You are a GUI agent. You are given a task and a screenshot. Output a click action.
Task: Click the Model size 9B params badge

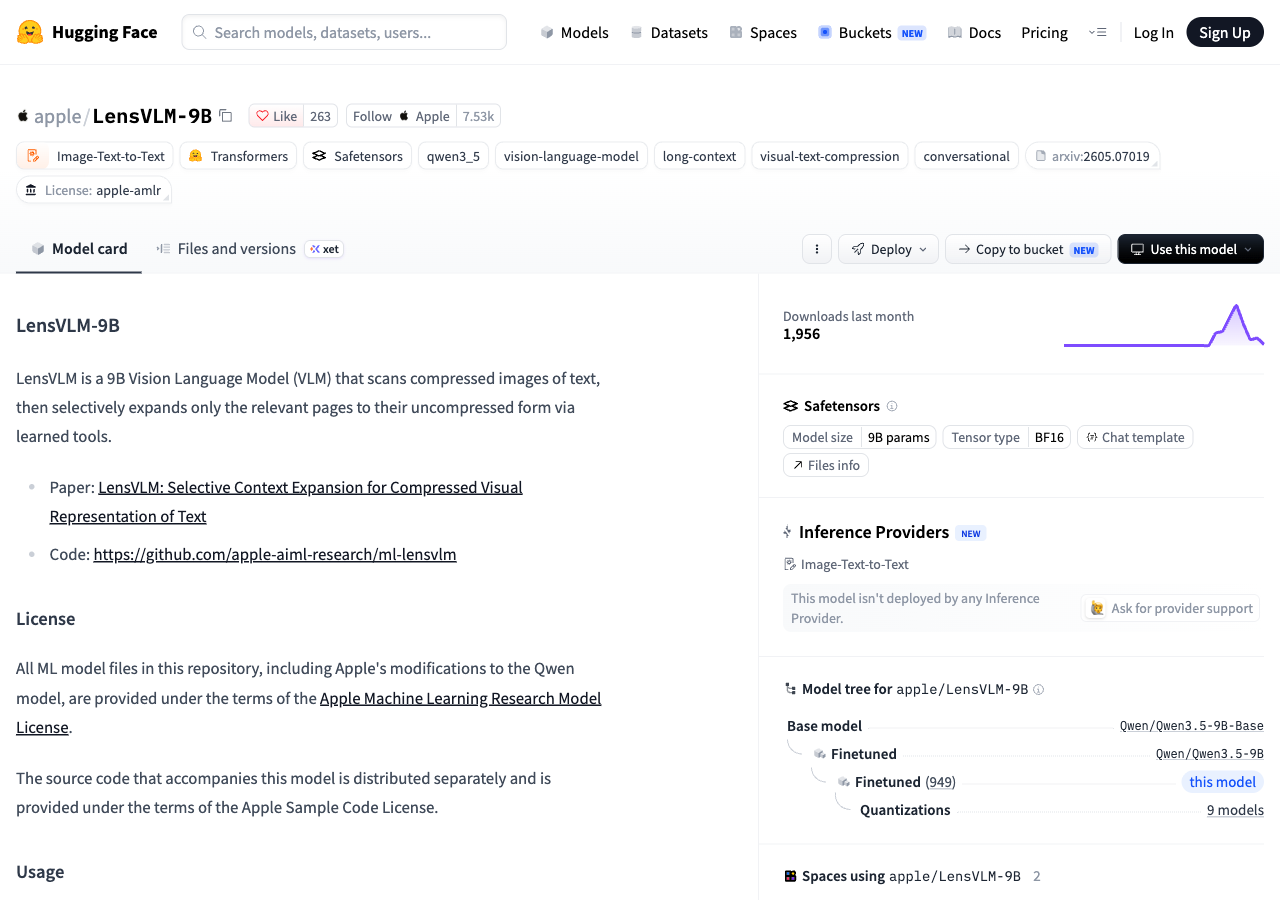[860, 437]
